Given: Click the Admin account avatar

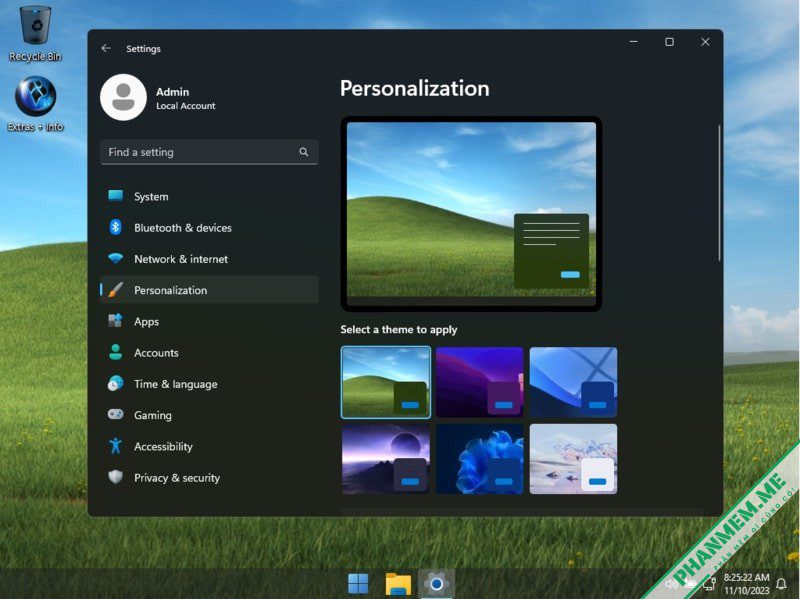Looking at the screenshot, I should click(x=123, y=97).
